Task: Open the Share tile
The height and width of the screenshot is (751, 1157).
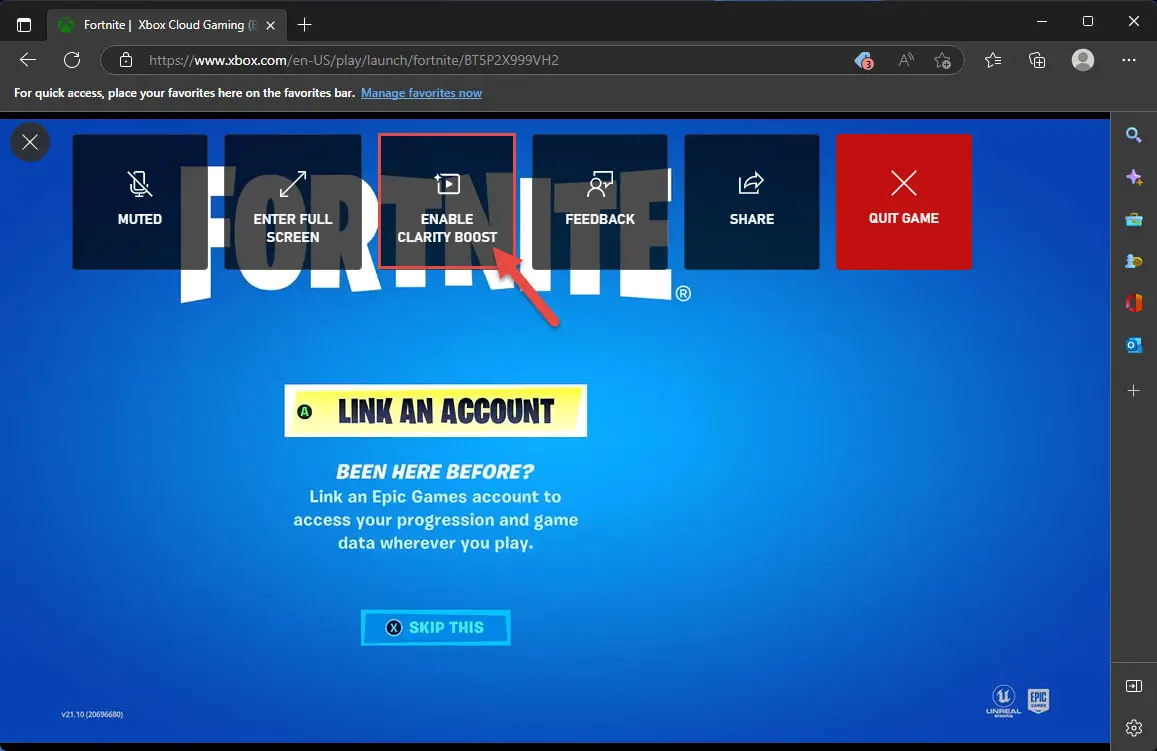Action: click(752, 201)
